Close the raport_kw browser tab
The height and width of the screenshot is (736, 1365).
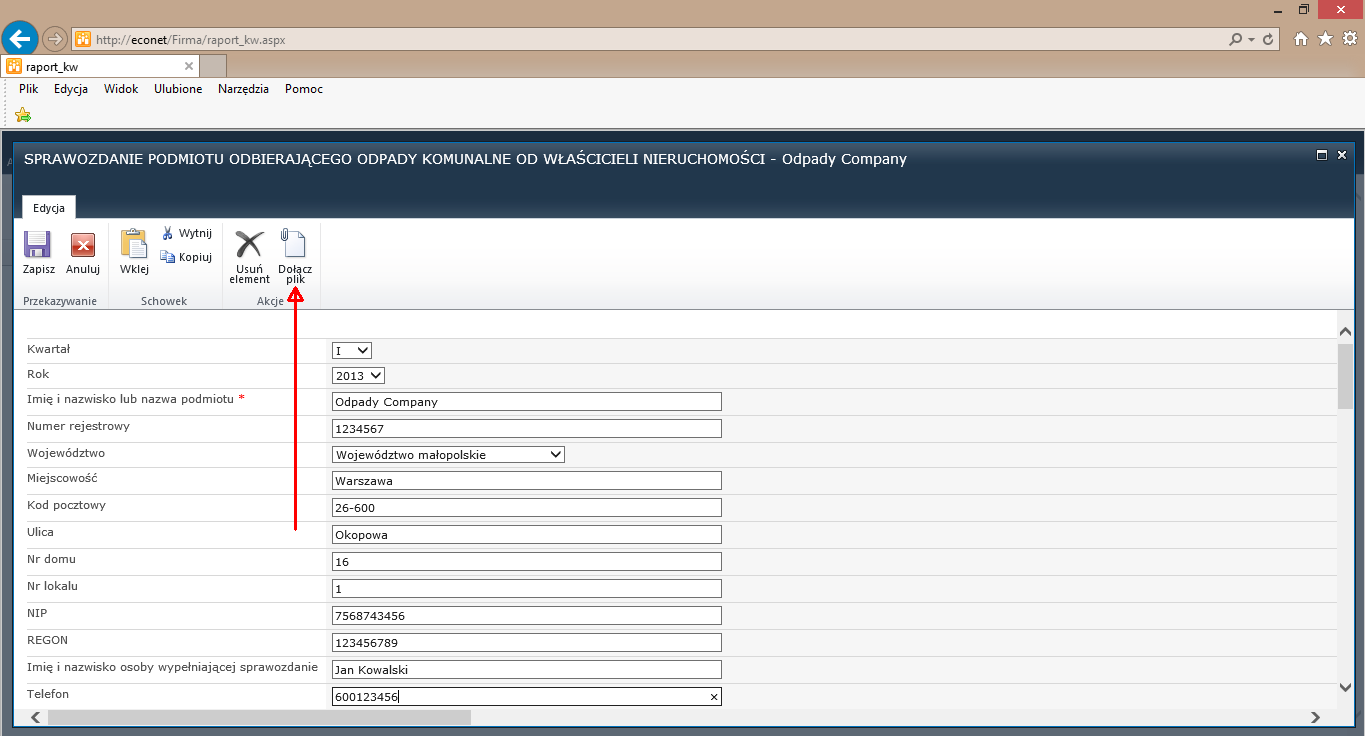(189, 66)
